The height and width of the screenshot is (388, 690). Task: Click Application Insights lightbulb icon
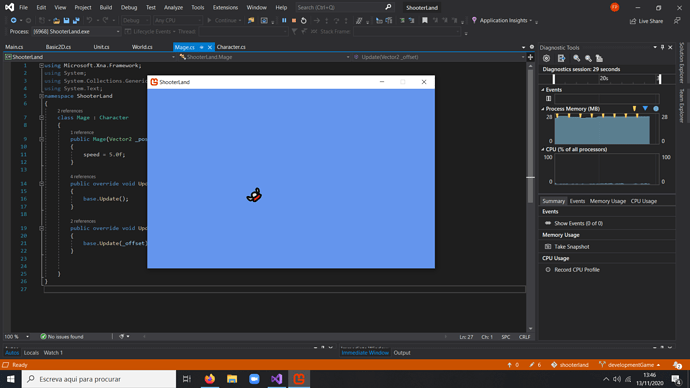tap(474, 20)
